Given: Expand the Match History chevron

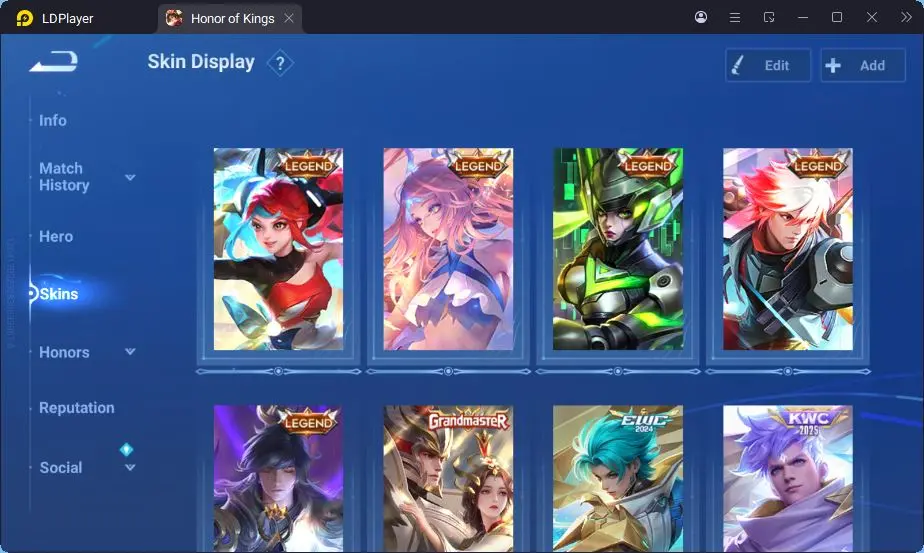Looking at the screenshot, I should click(x=130, y=177).
